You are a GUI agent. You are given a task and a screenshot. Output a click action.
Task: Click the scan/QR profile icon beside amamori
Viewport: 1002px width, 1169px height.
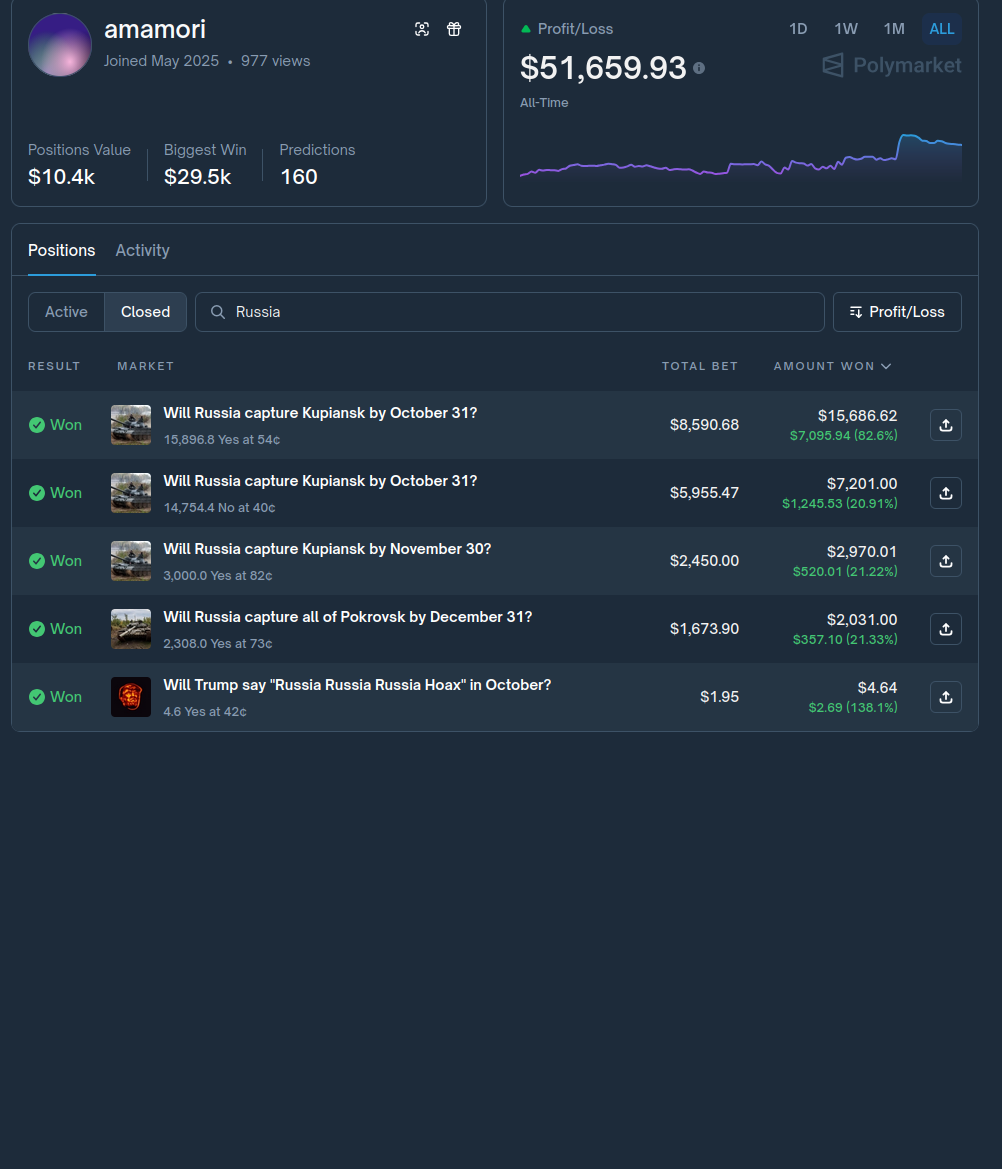[422, 29]
